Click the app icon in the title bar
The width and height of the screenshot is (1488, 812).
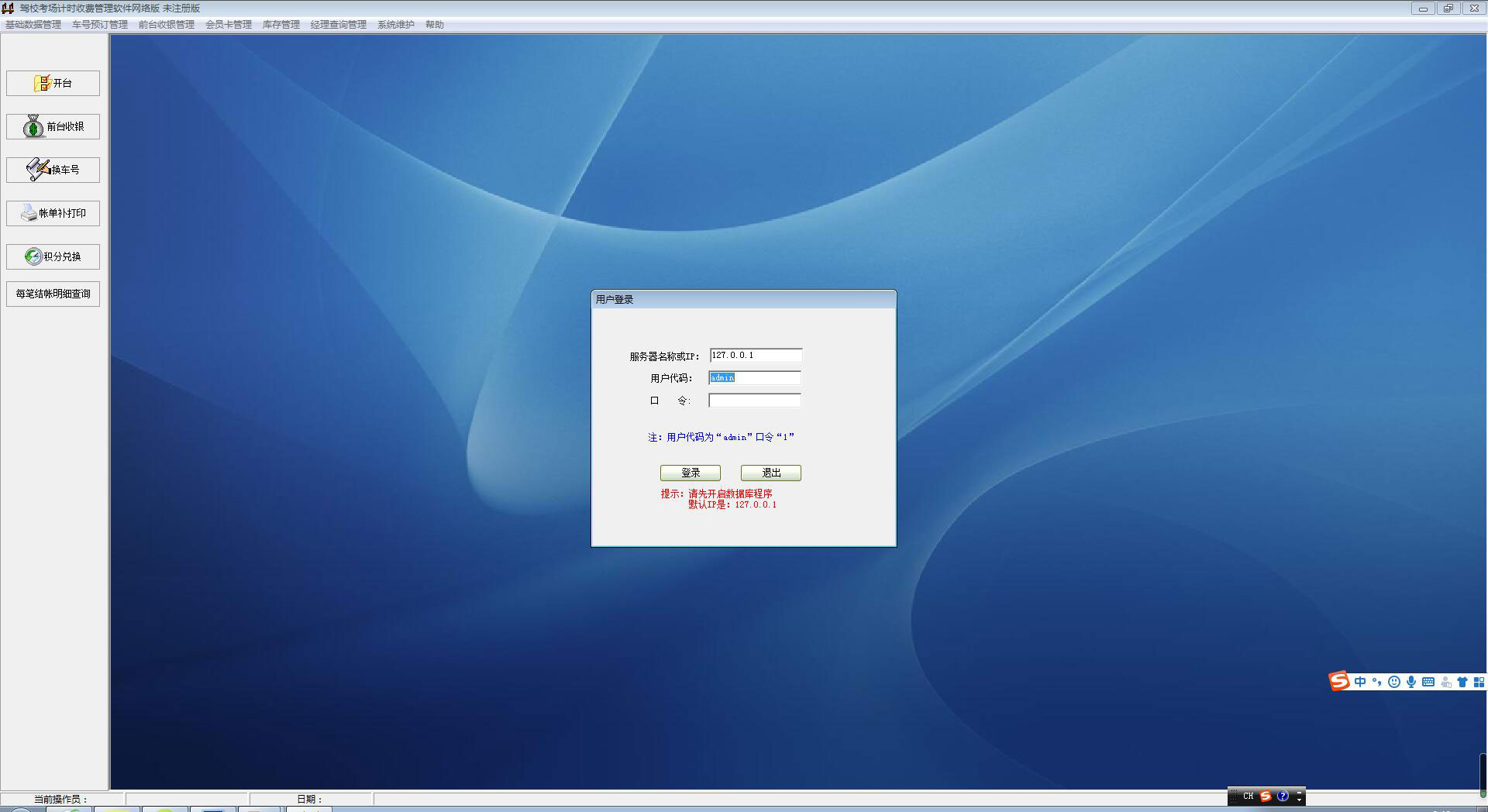[x=9, y=9]
